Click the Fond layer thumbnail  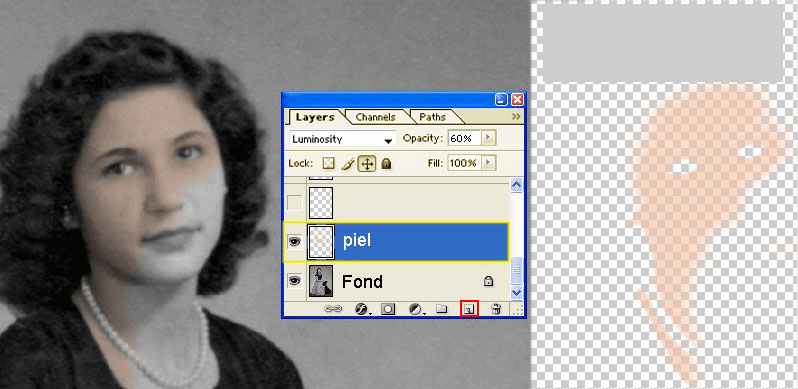point(321,281)
